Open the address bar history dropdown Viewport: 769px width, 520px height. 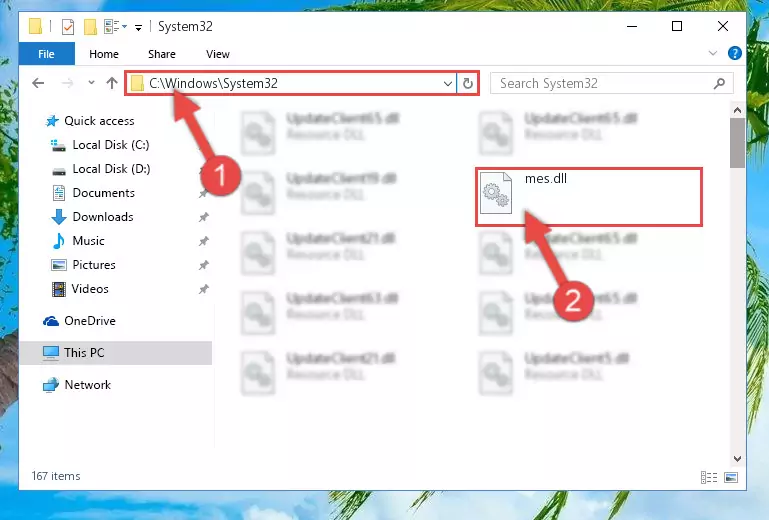tap(447, 83)
